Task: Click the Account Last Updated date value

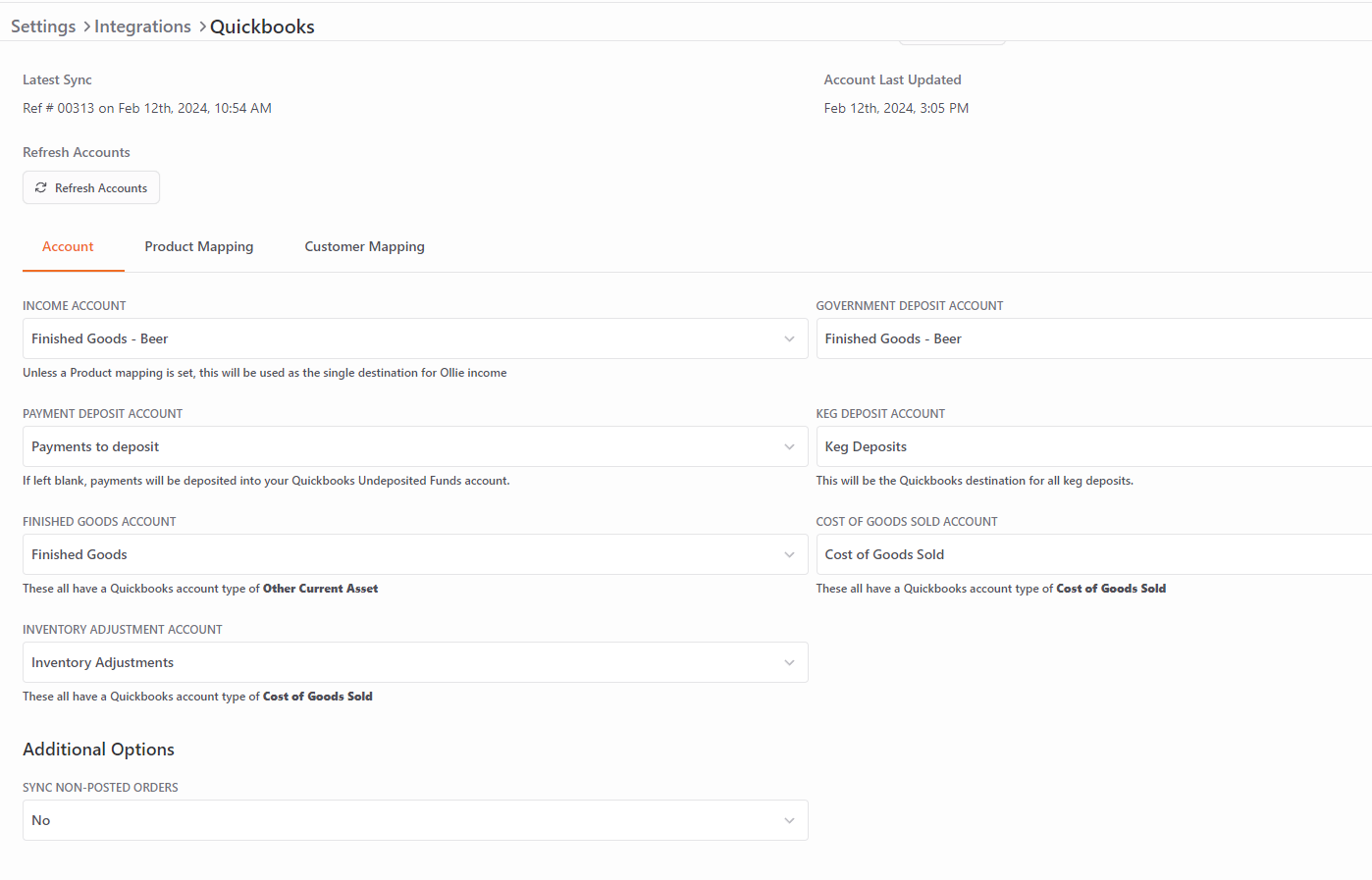Action: click(896, 108)
